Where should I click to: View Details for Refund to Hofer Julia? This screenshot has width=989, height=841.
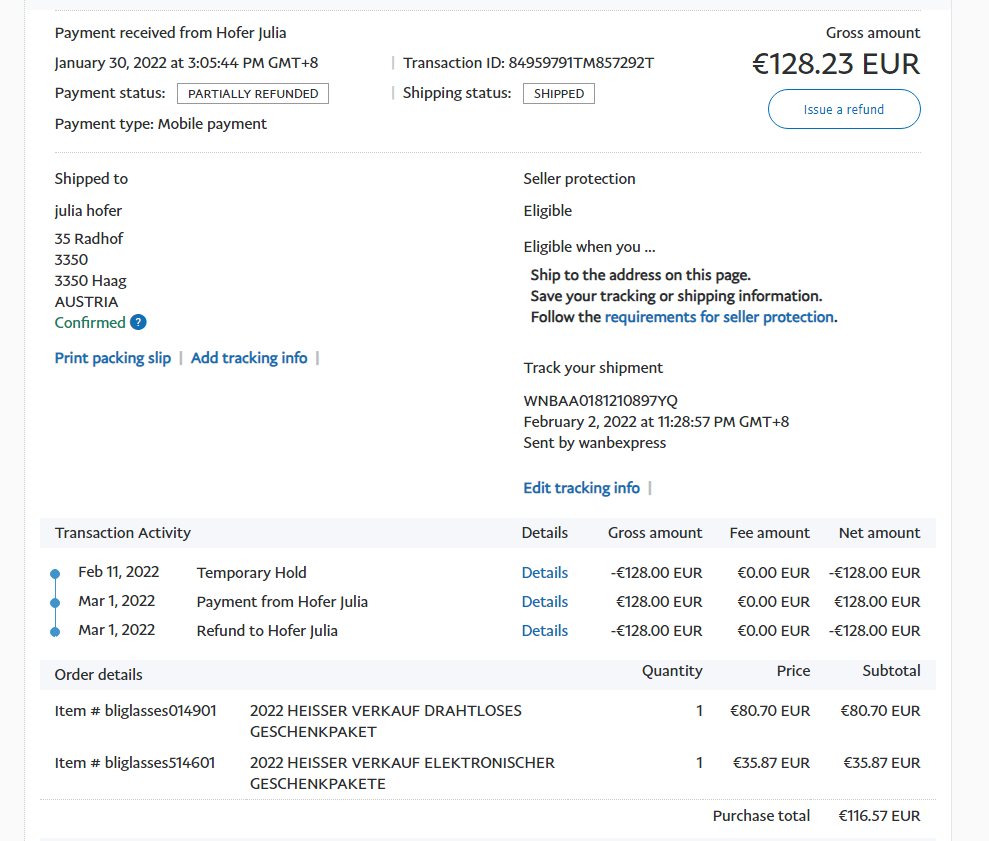tap(544, 631)
